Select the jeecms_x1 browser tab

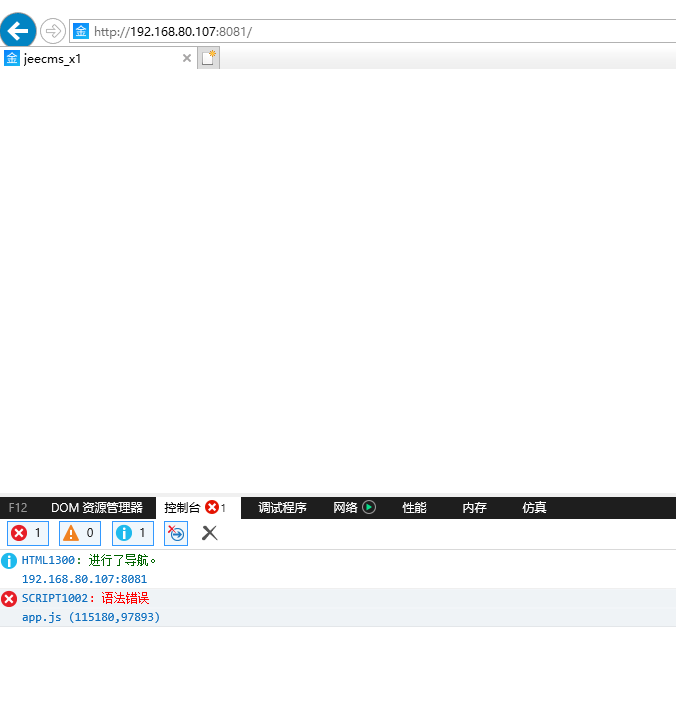click(x=98, y=59)
